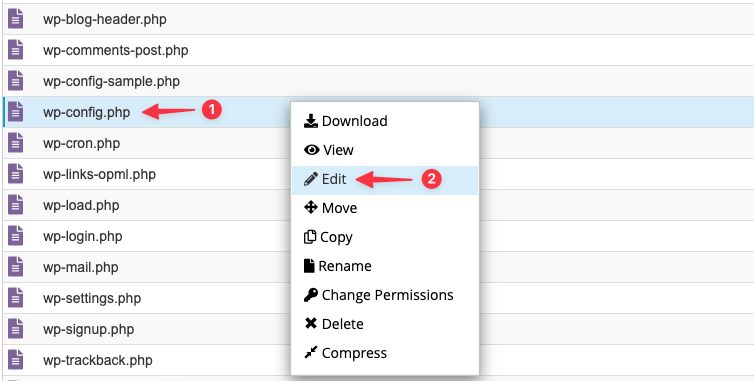Viewport: 754px width, 381px height.
Task: Click the eye icon beside View
Action: (312, 150)
